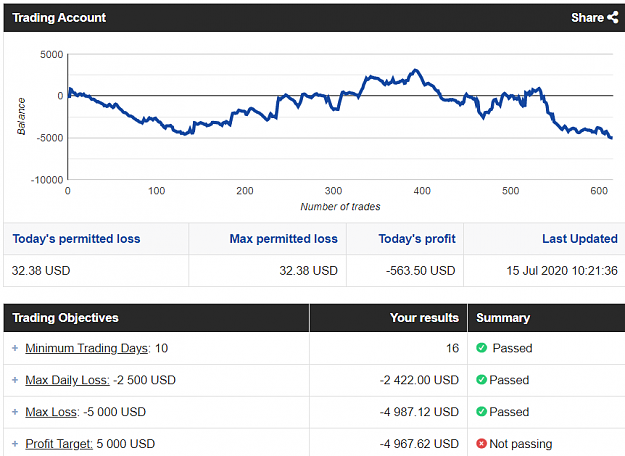The image size is (625, 456).
Task: Open the Profit Target link
Action: pyautogui.click(x=59, y=444)
